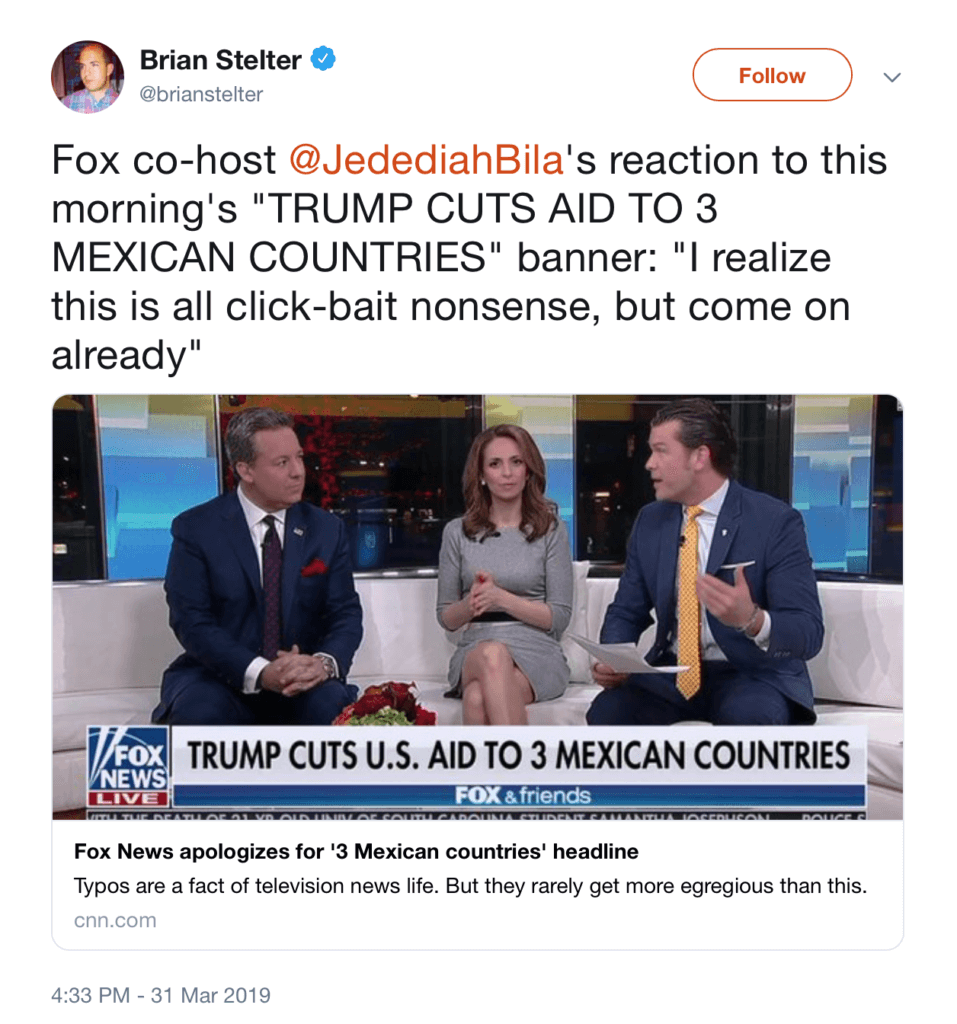The height and width of the screenshot is (1024, 957).
Task: Click the red flower arrangement on the table
Action: pyautogui.click(x=385, y=705)
